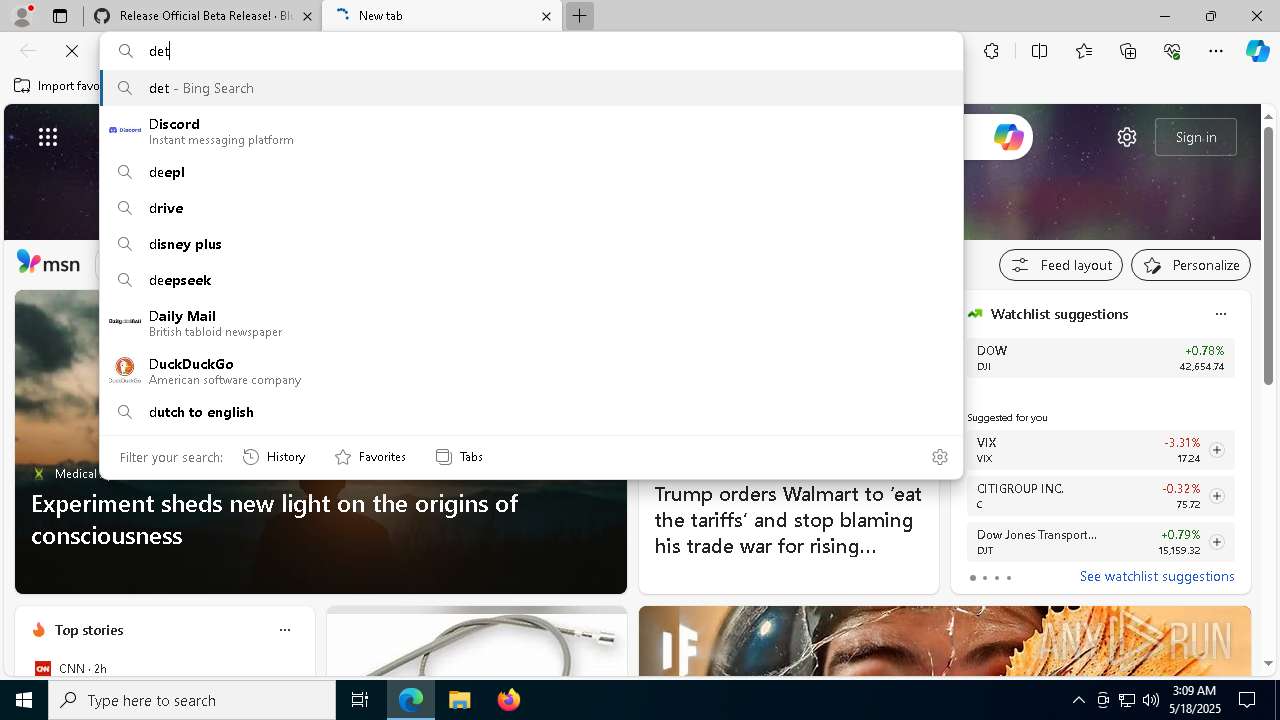Open the apps grid launcher
Screen dimensions: 1280x720
coord(48,137)
